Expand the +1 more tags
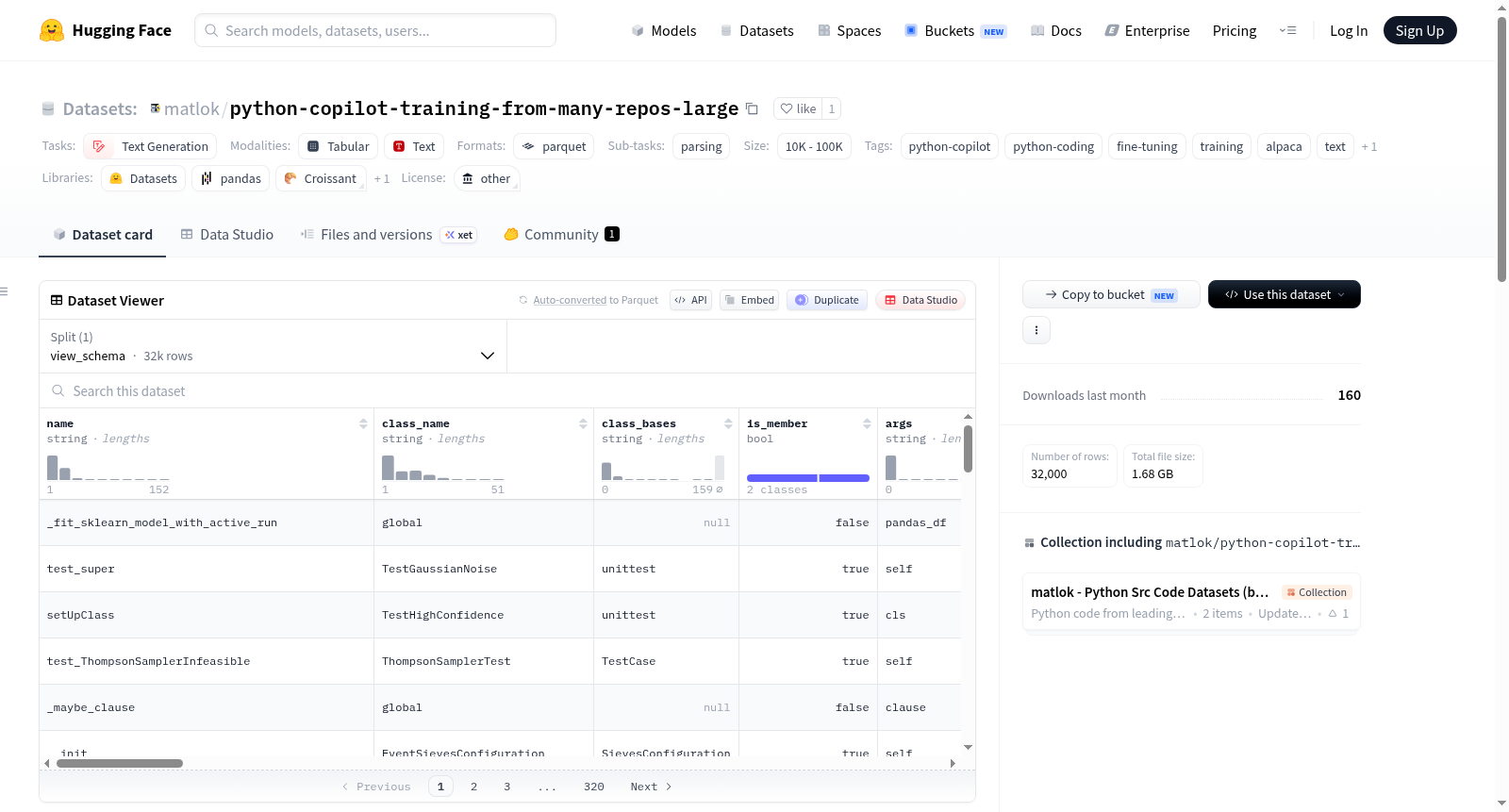This screenshot has width=1509, height=812. point(1369,146)
